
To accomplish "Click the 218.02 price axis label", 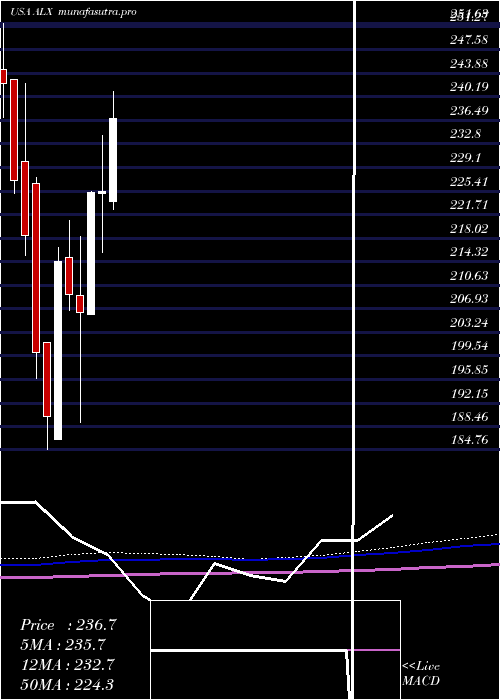I will coord(469,229).
